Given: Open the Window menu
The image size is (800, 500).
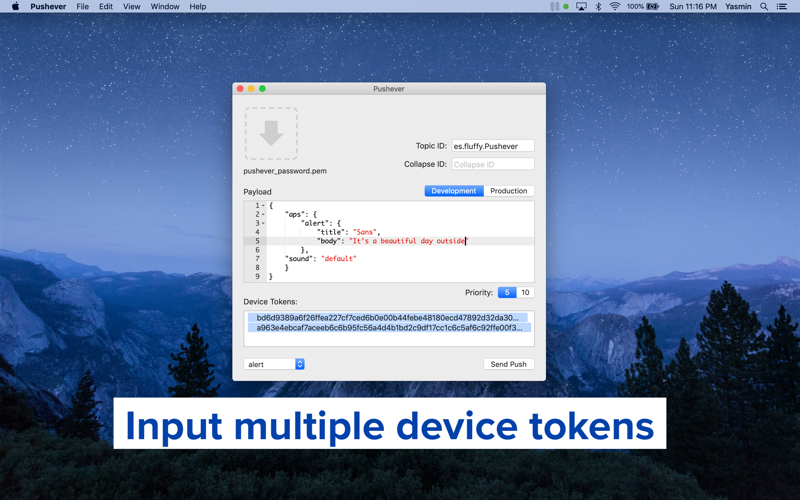Looking at the screenshot, I should pyautogui.click(x=164, y=7).
